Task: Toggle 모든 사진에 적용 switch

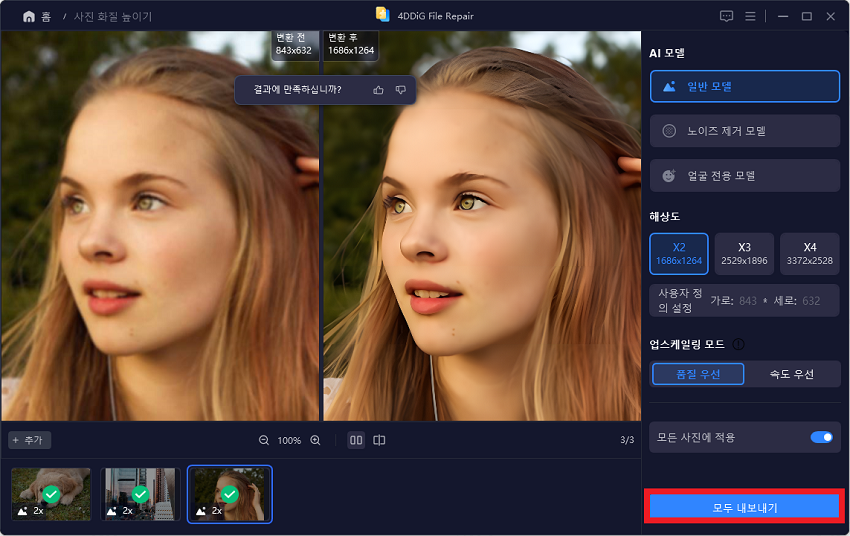Action: click(x=821, y=437)
